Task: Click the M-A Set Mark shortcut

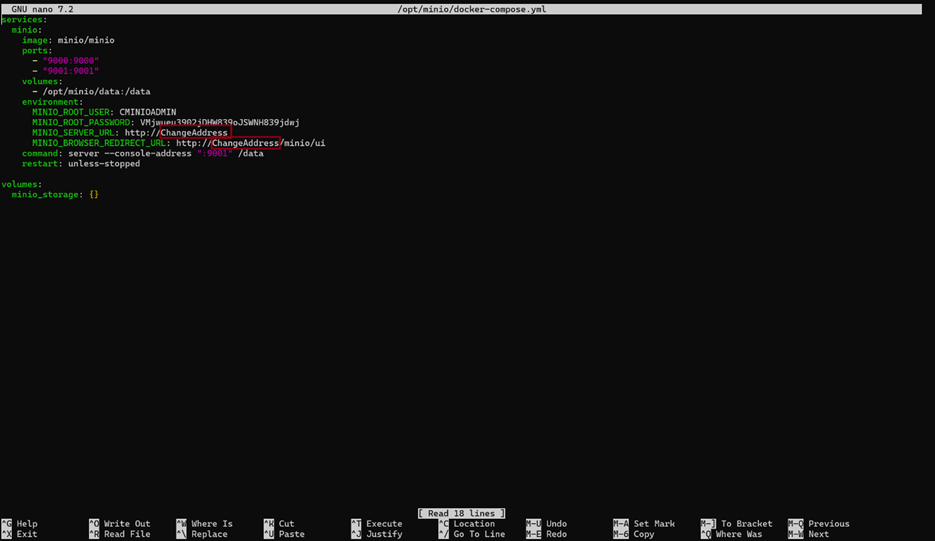Action: [645, 524]
